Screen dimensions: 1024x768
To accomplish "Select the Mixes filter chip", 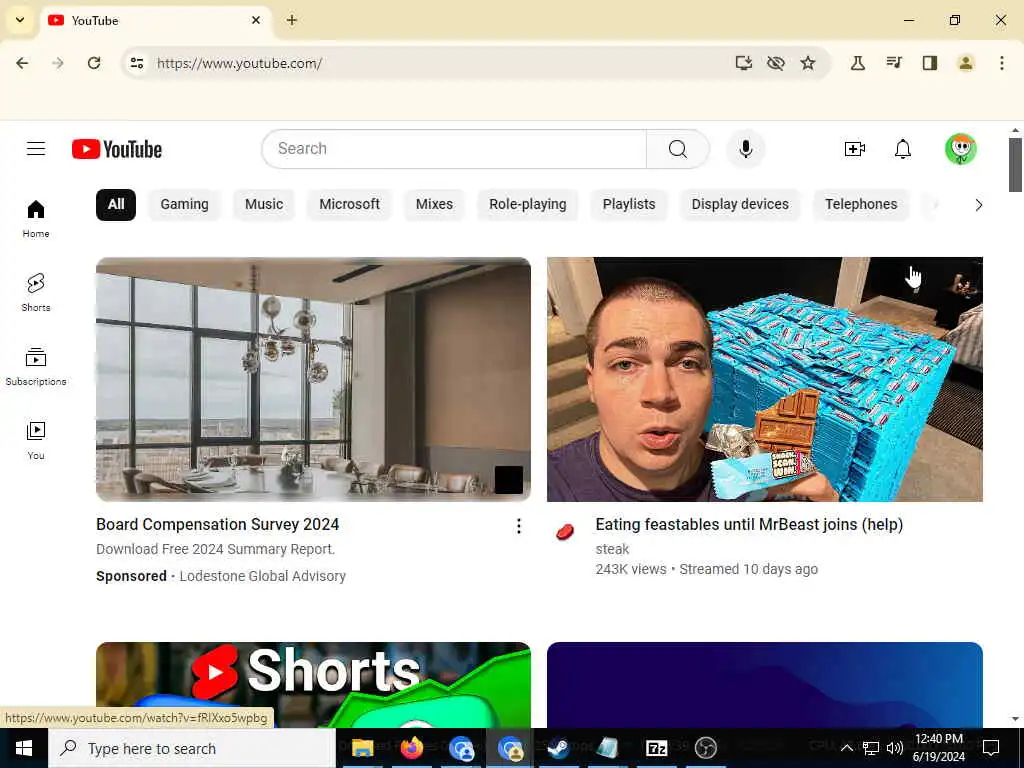I will (434, 204).
